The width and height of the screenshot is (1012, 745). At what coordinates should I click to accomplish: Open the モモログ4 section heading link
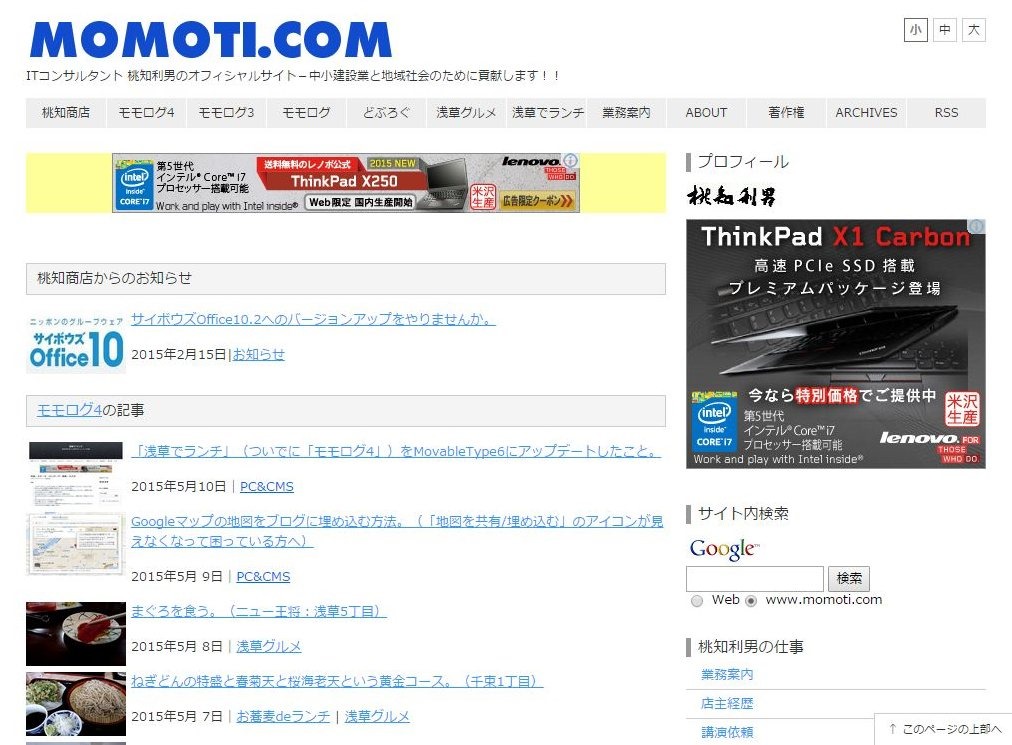click(x=70, y=410)
